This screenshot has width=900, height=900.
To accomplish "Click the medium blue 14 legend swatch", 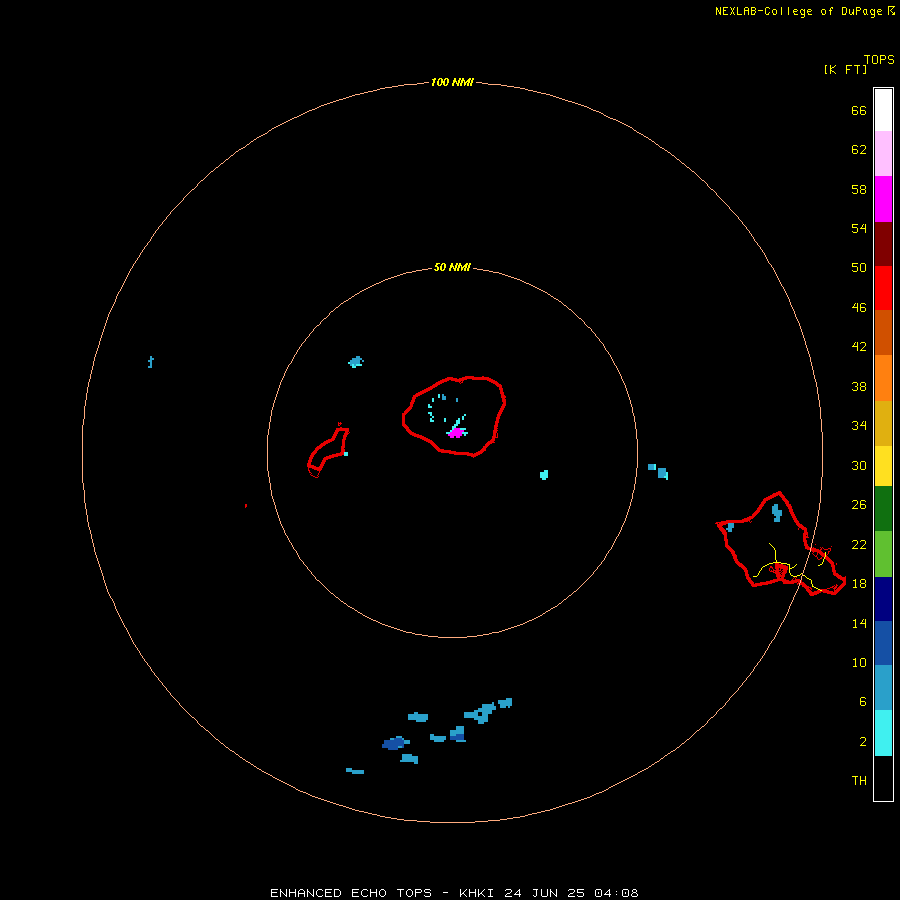I will coord(883,643).
